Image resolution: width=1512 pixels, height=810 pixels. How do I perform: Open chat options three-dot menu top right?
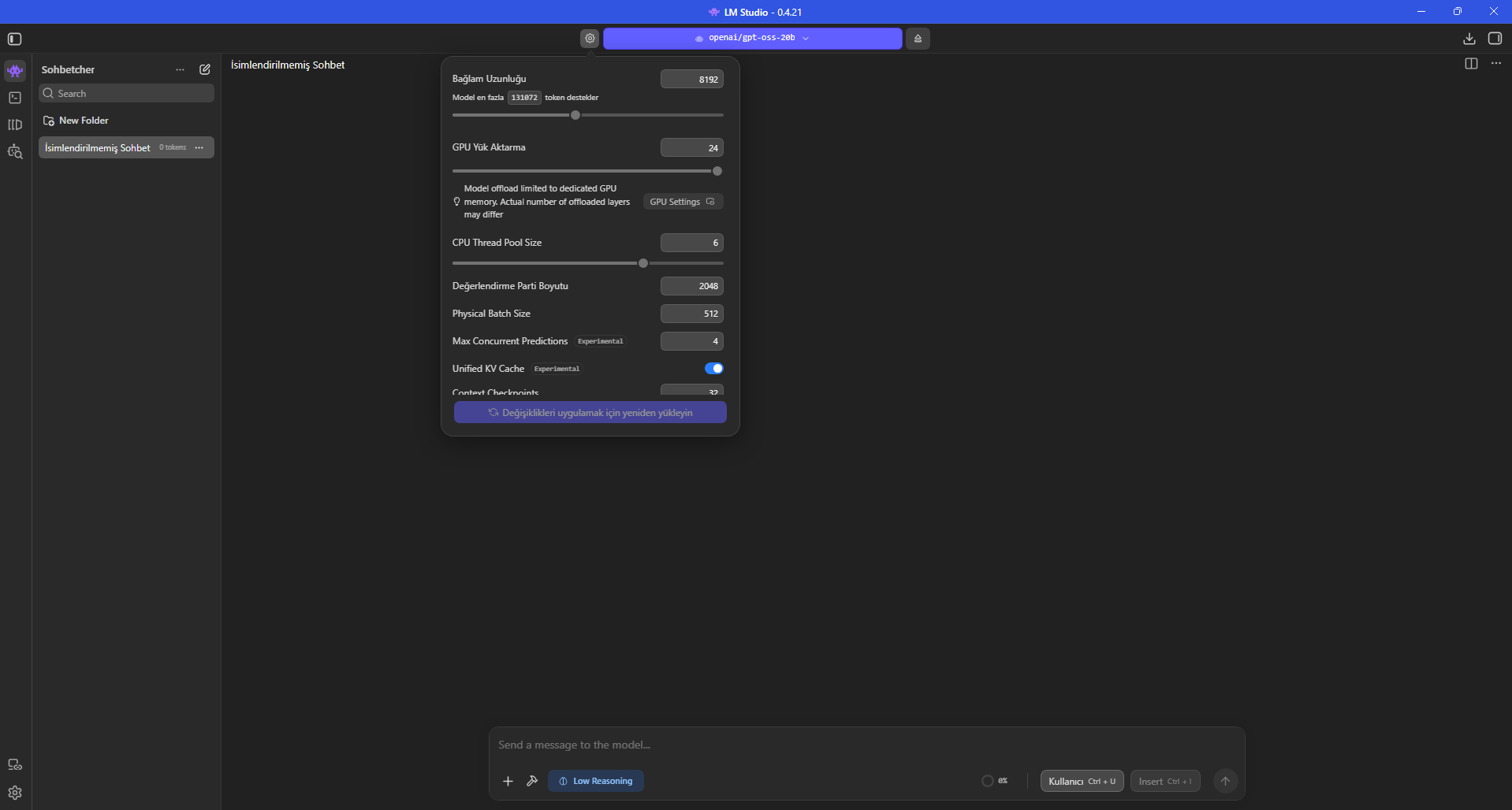(1496, 64)
